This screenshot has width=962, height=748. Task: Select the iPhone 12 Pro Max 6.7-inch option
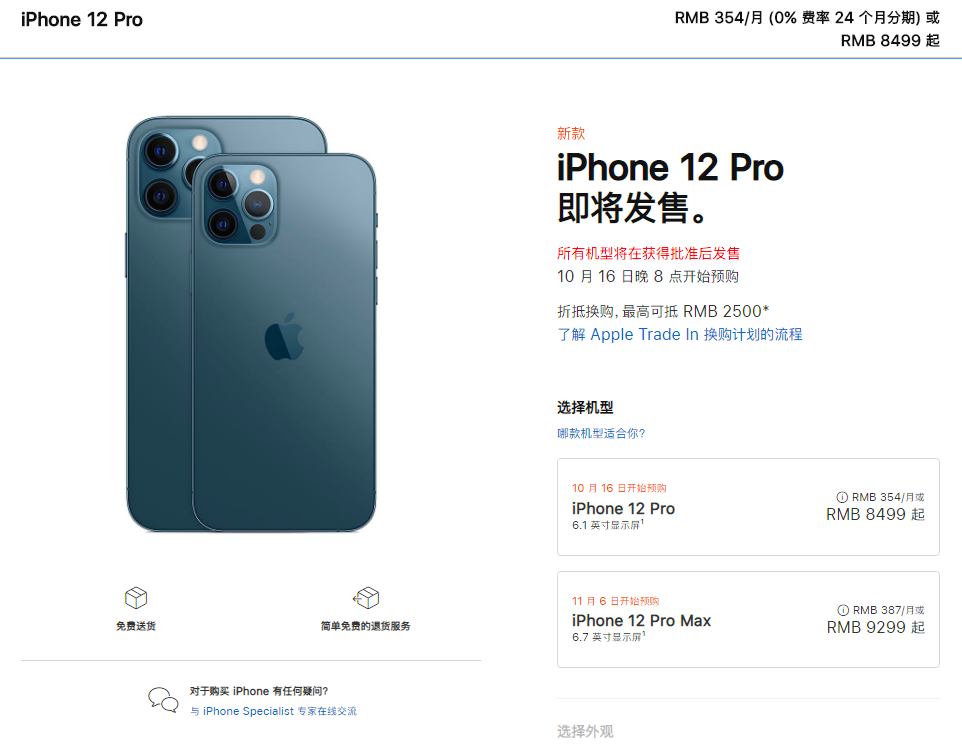[748, 620]
